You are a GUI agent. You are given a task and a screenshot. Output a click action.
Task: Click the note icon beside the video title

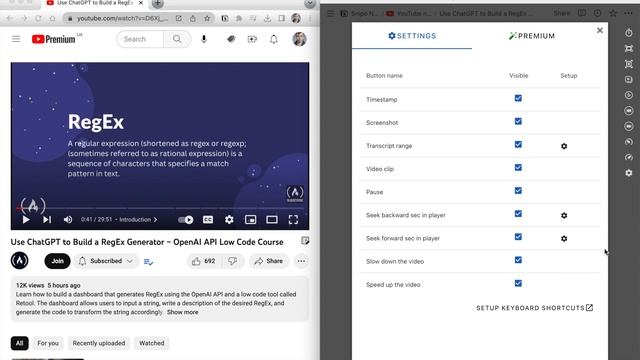click(x=305, y=240)
